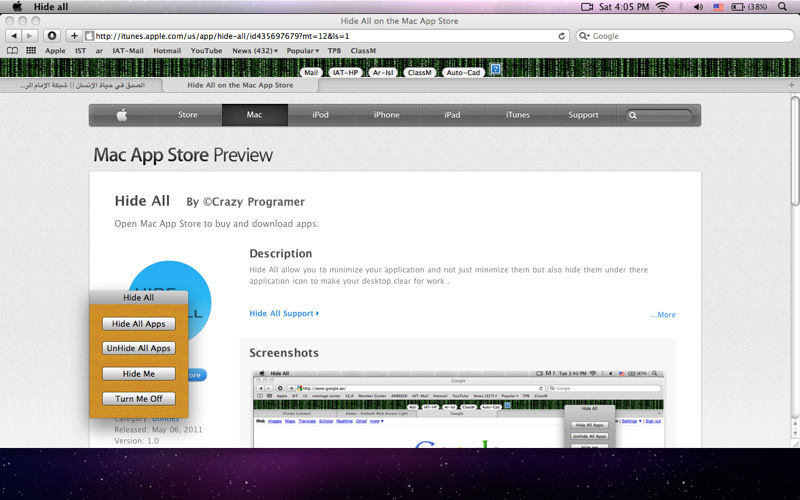Click the Hide All Apps button

[139, 324]
